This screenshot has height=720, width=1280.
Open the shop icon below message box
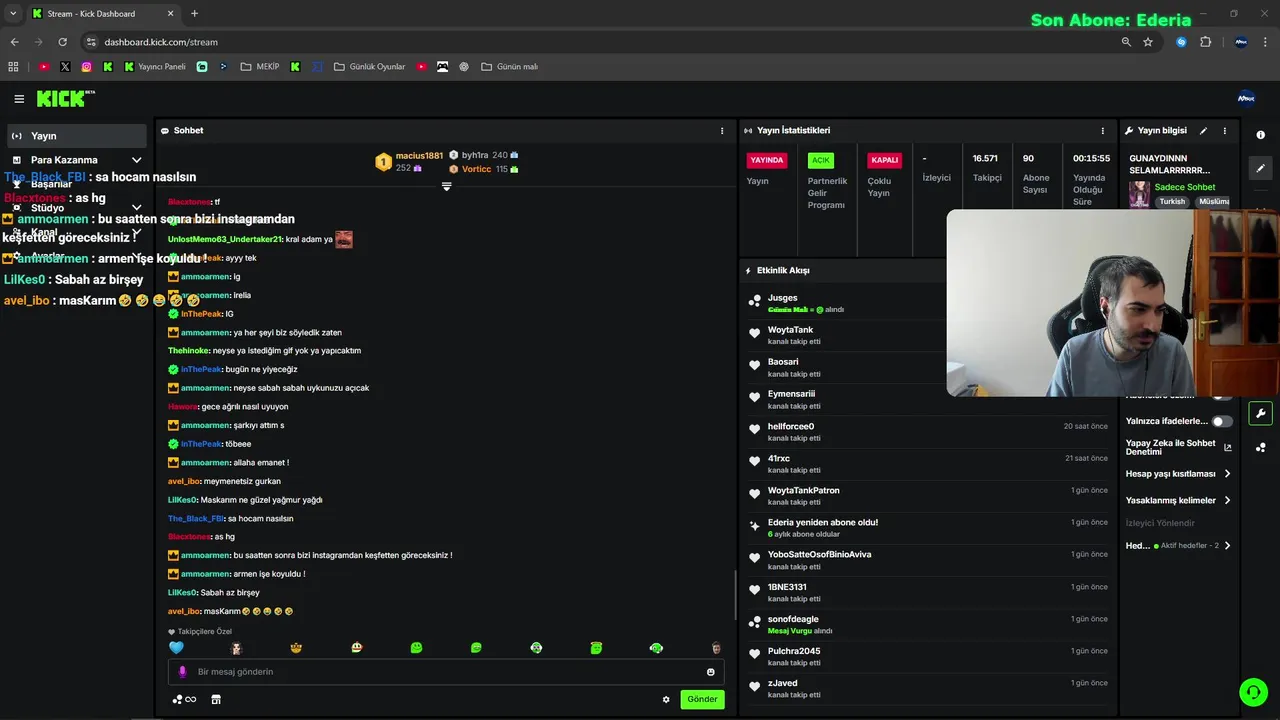coord(215,699)
